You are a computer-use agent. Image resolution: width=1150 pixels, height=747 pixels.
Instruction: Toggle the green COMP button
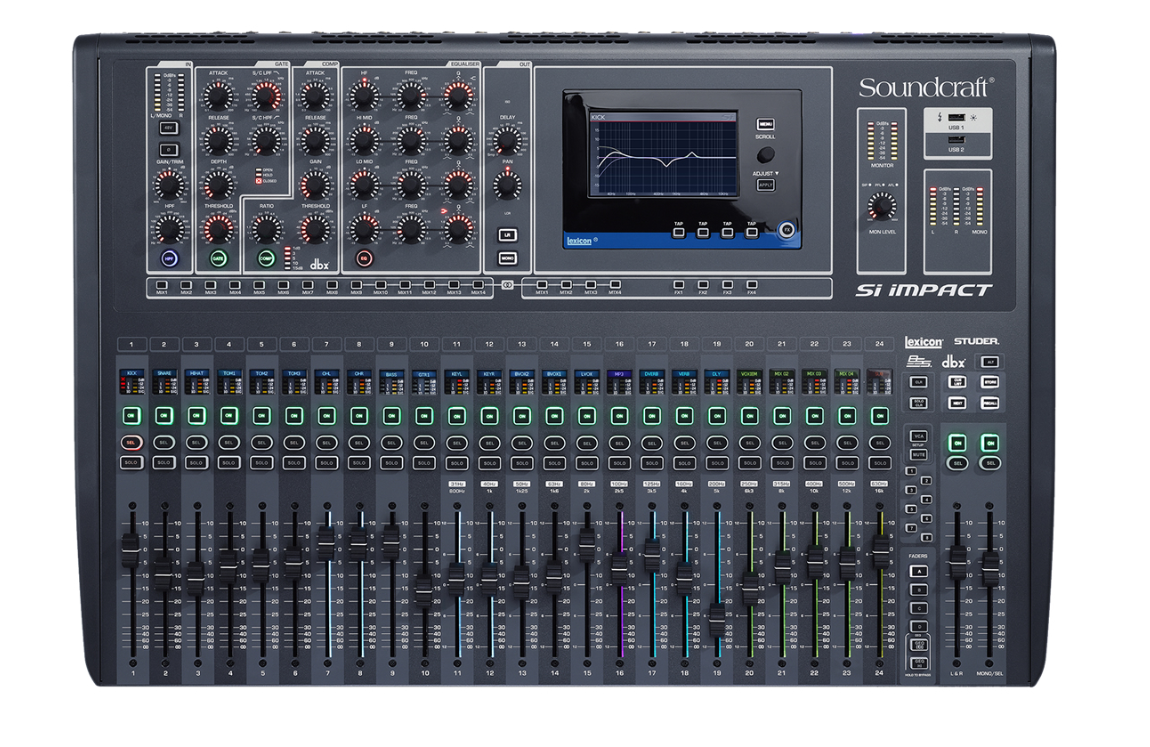coord(266,258)
